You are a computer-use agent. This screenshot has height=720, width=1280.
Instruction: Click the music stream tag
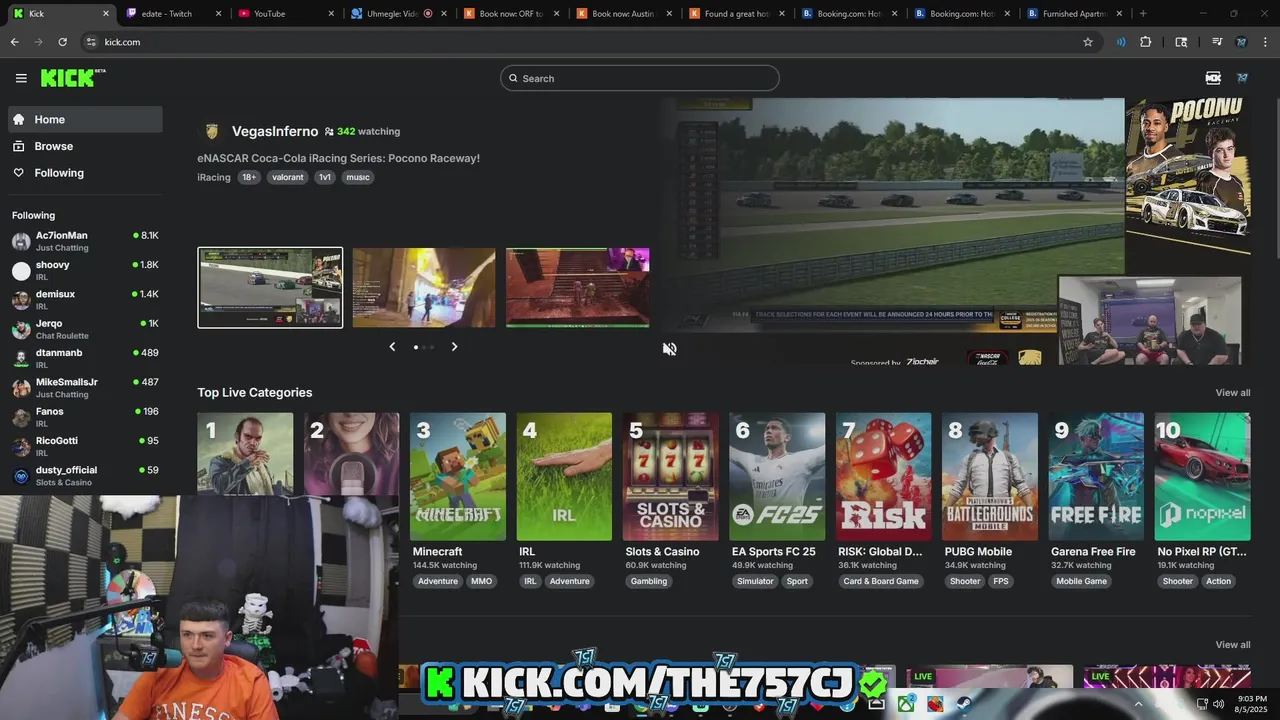[x=358, y=177]
